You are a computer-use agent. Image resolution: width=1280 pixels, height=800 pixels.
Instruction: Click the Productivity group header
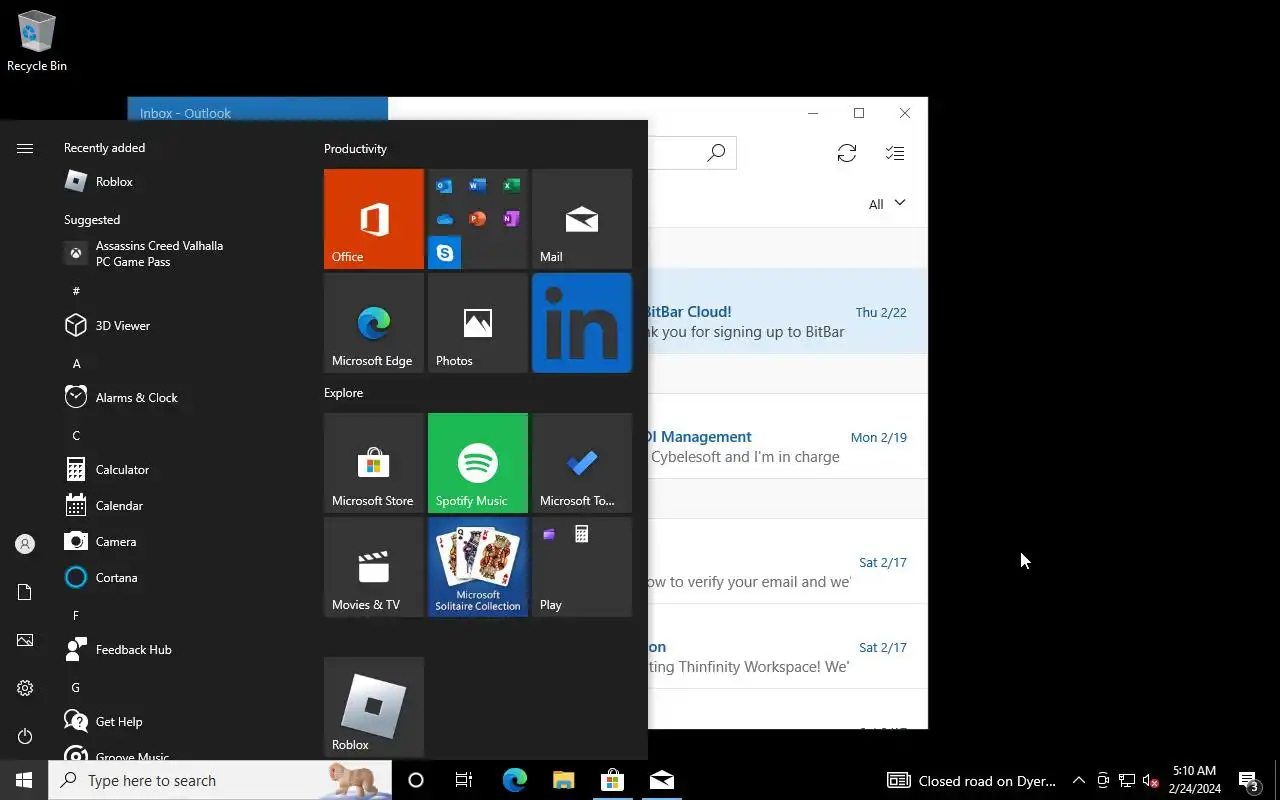pos(355,149)
